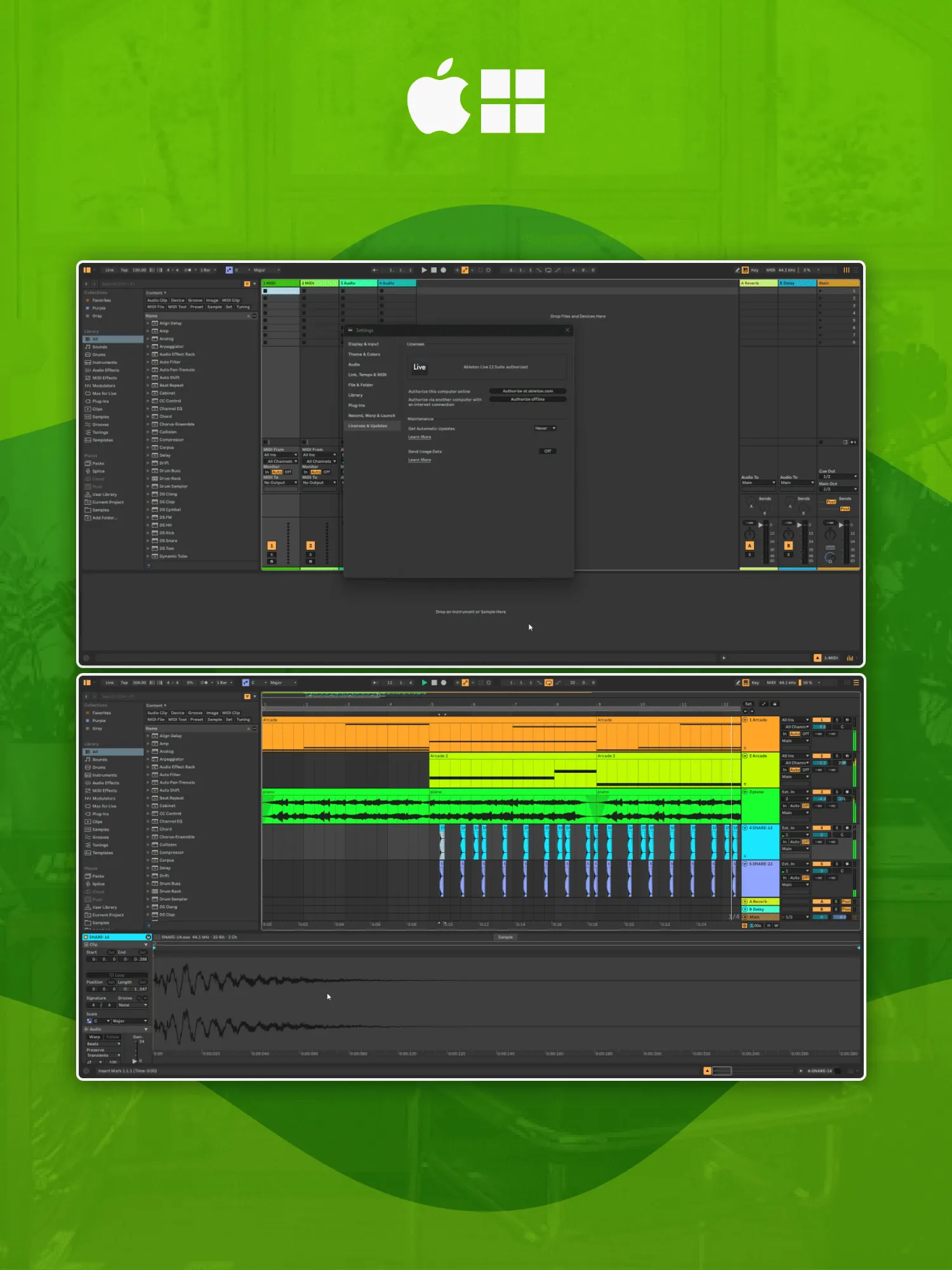This screenshot has width=952, height=1270.
Task: Click the lock icon next to the Set button
Action: [774, 704]
